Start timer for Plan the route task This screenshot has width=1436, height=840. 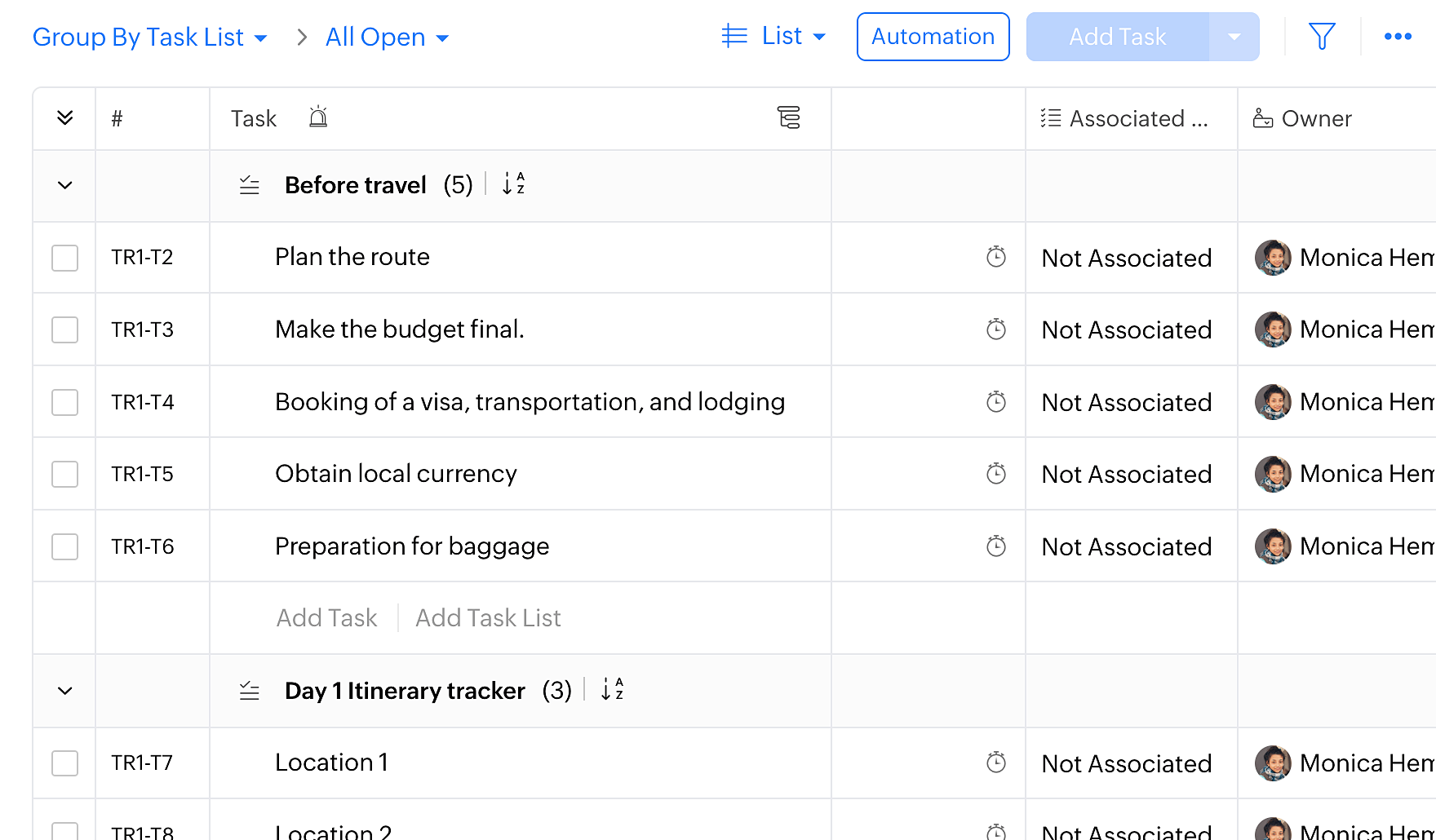[995, 258]
